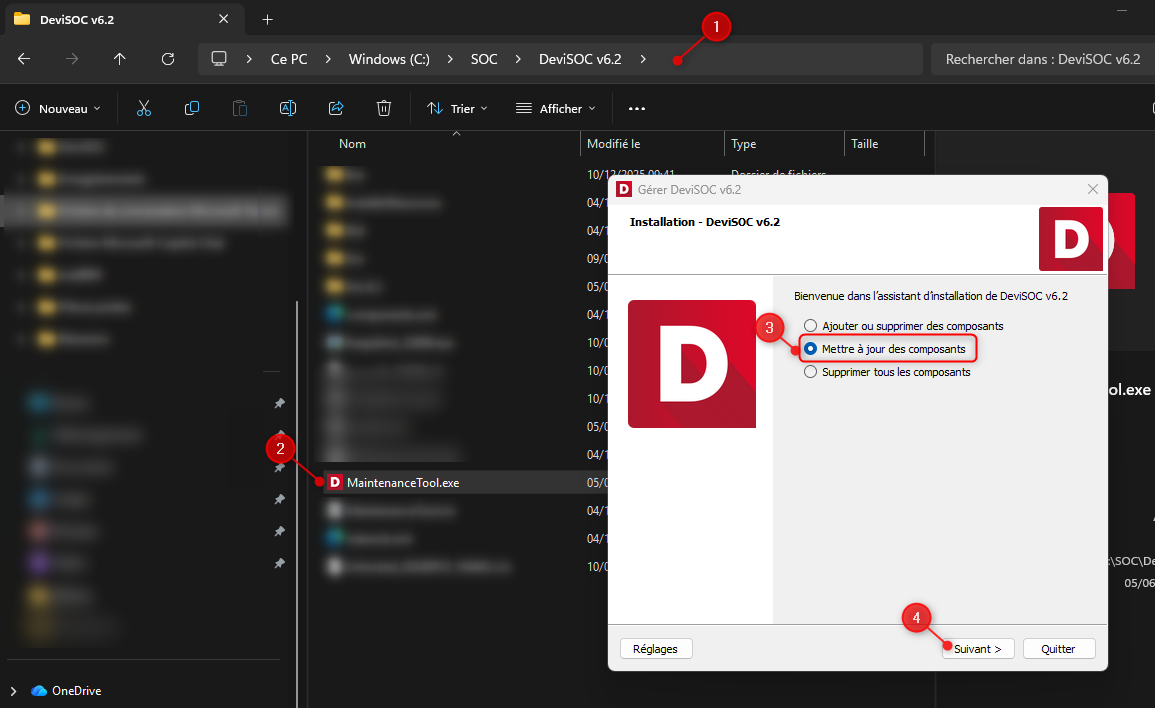Click the Cut scissors icon in toolbar
The image size is (1155, 708).
[x=144, y=108]
